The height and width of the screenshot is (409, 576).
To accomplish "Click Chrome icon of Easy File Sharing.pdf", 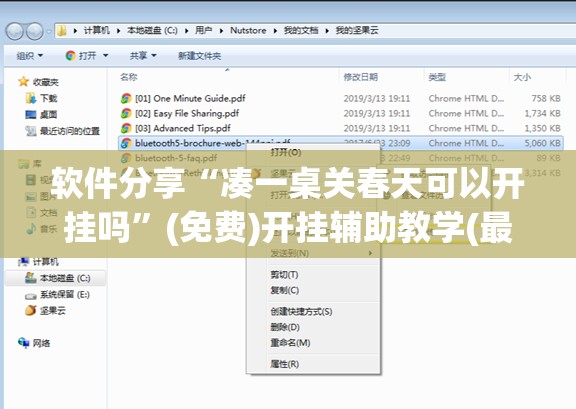I will 126,113.
